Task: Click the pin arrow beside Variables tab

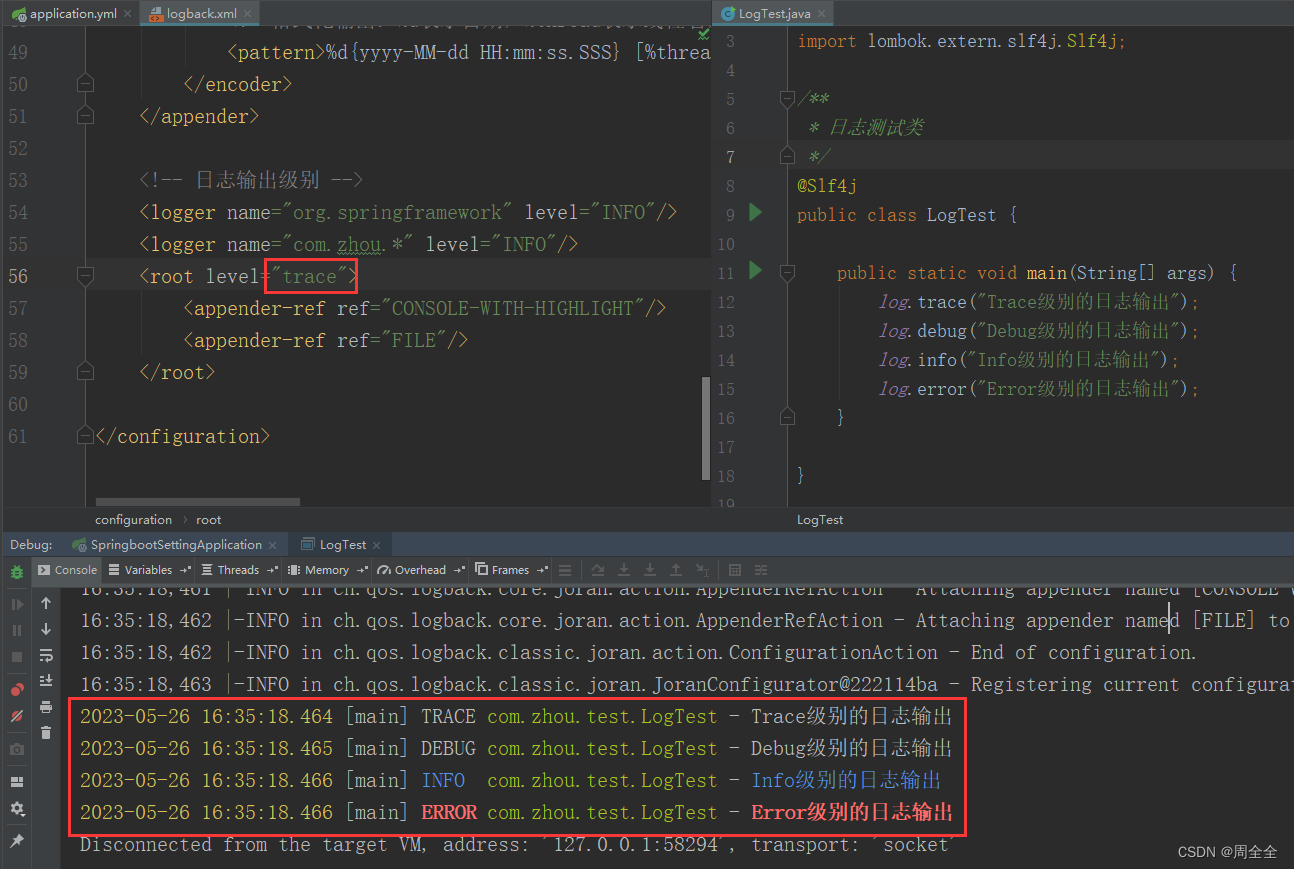Action: 185,570
